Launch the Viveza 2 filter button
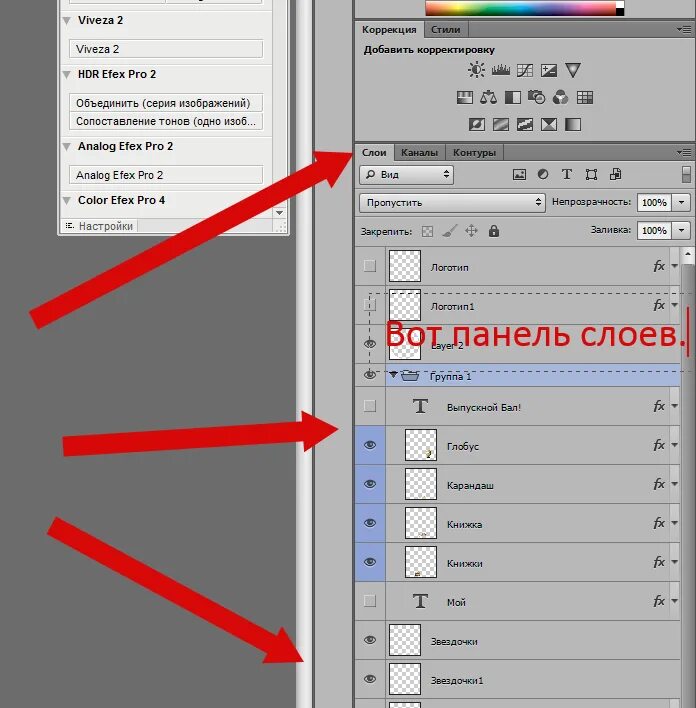 tap(166, 49)
